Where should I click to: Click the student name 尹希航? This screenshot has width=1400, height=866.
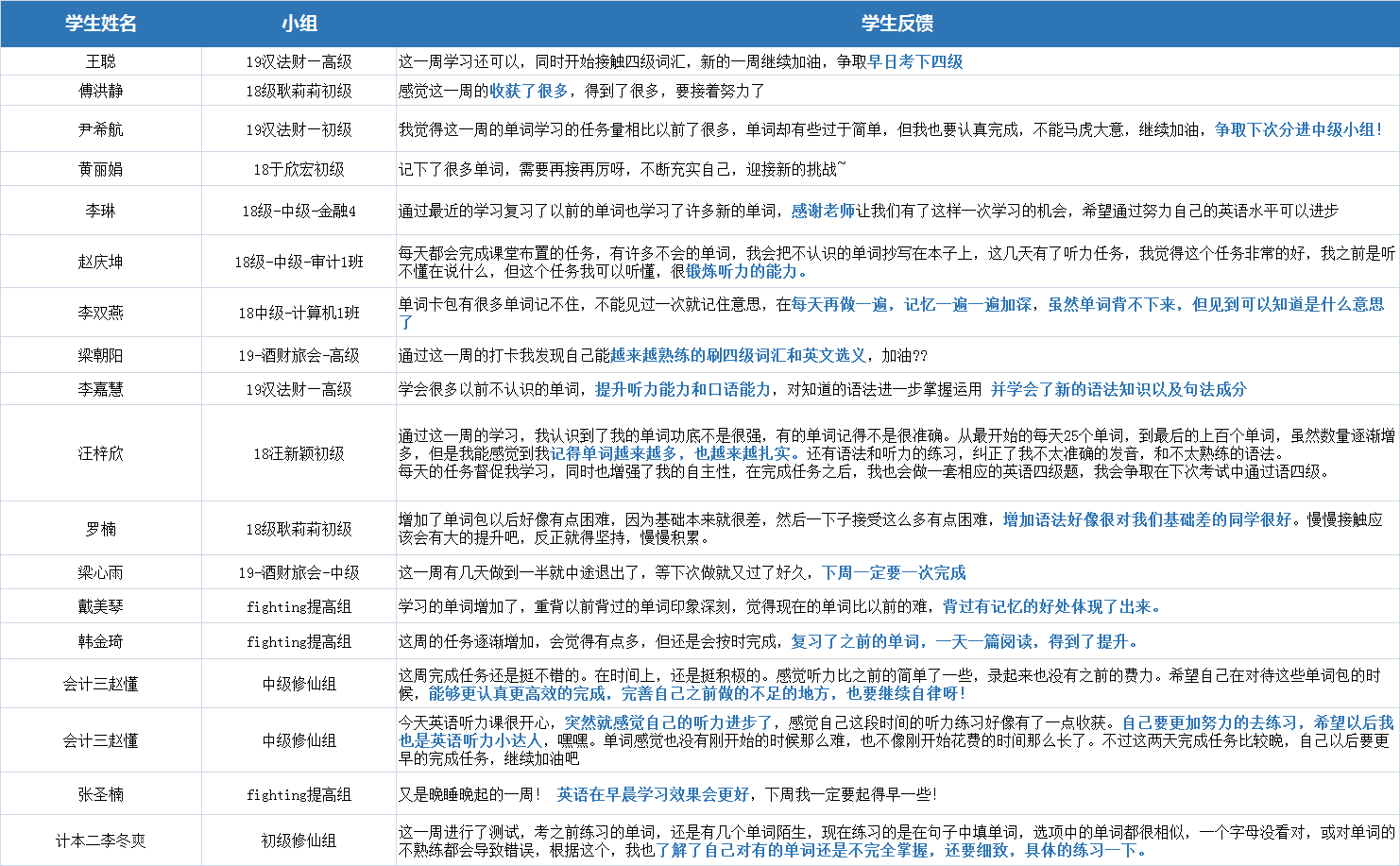point(100,129)
